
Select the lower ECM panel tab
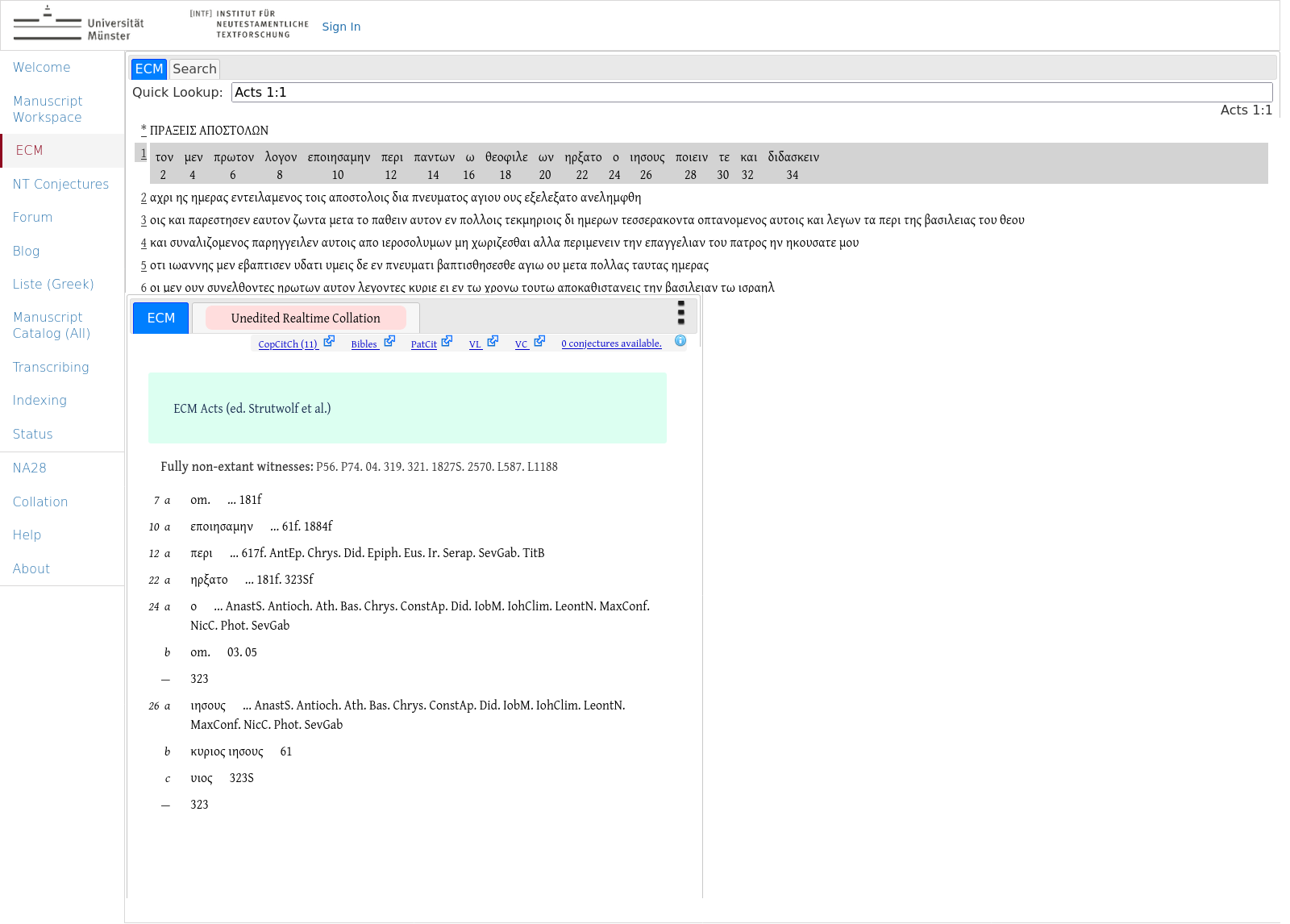click(160, 318)
